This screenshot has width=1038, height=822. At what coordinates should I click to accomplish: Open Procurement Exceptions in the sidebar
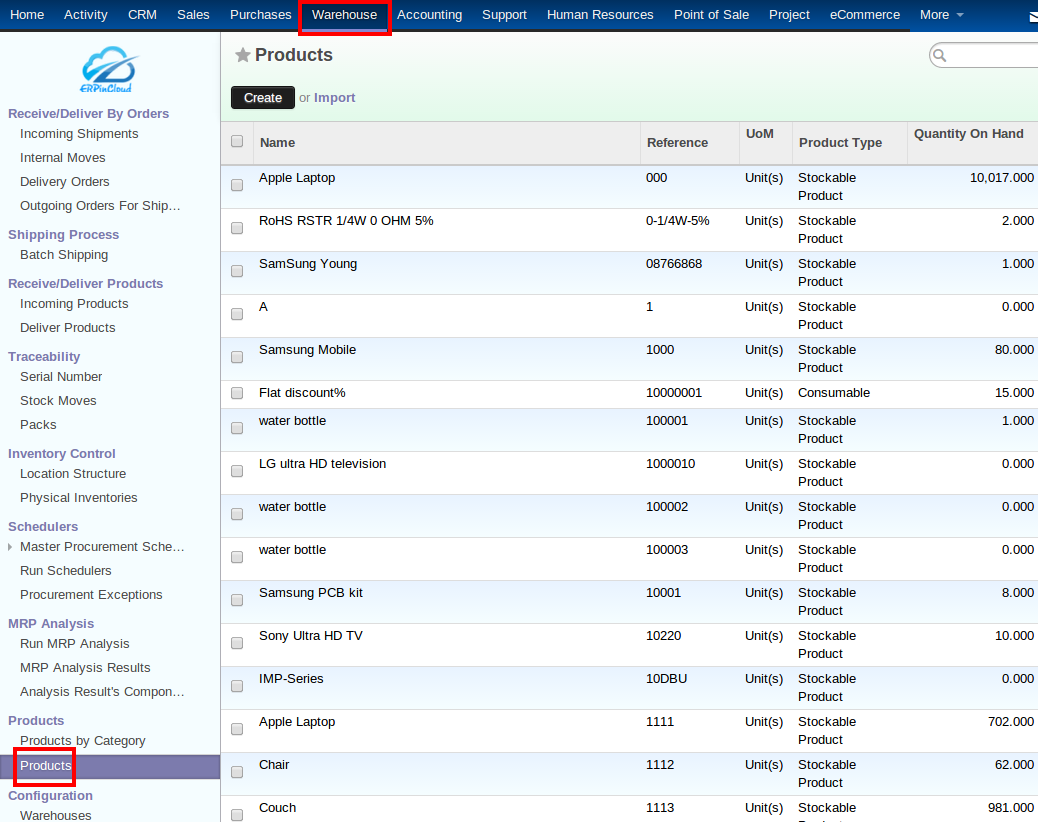[91, 594]
